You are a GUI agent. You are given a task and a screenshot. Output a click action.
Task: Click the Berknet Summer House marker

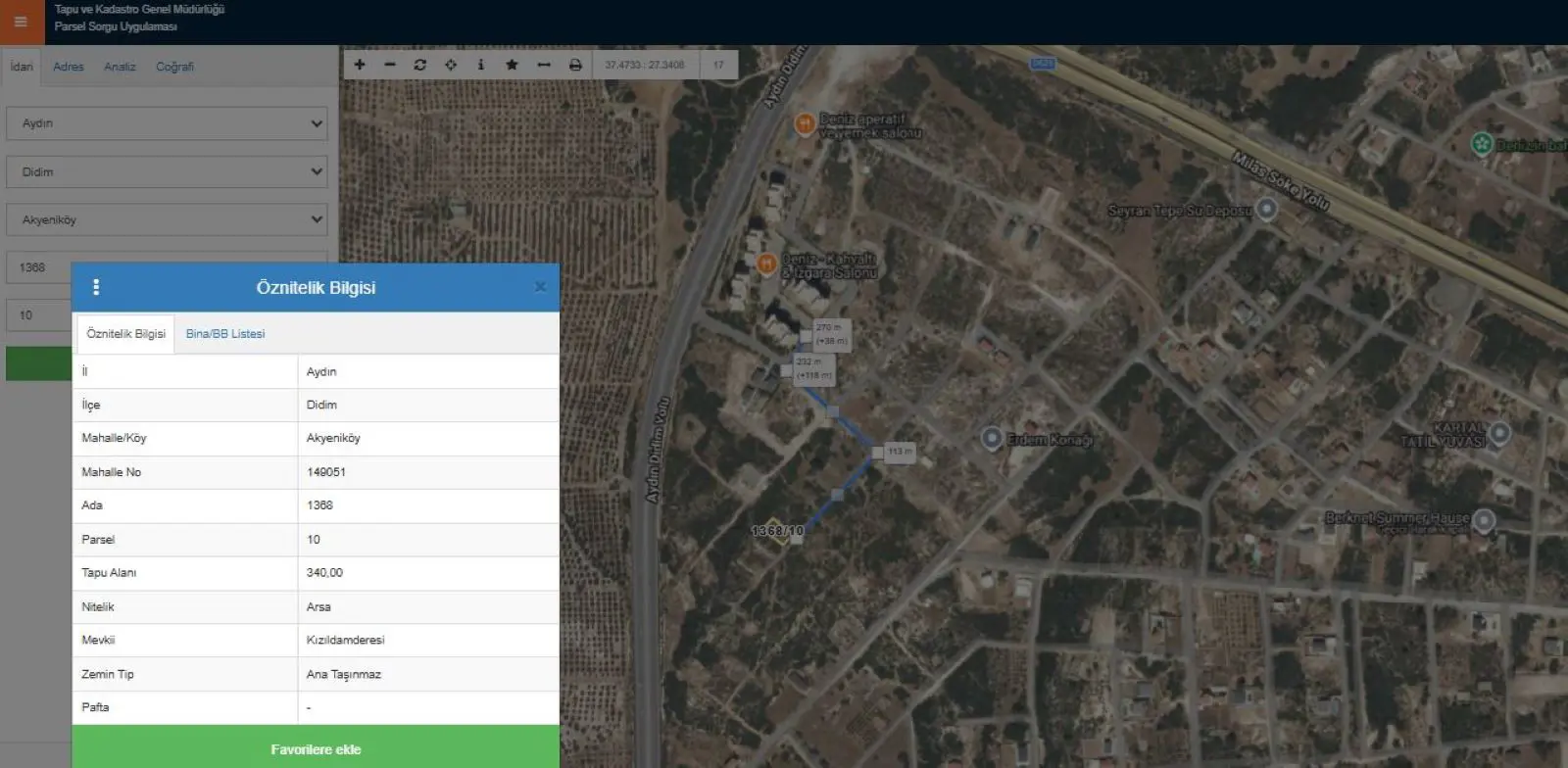coord(1484,520)
